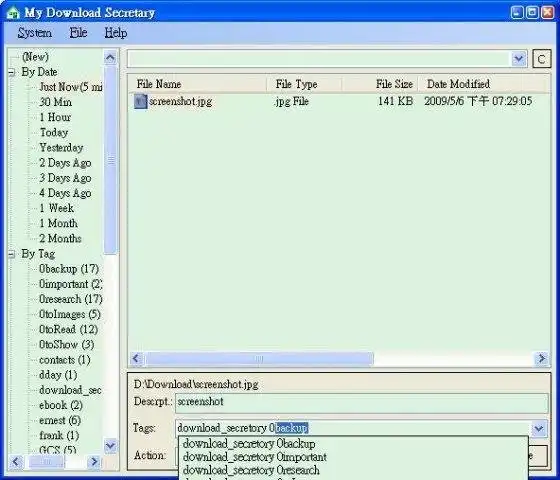The width and height of the screenshot is (560, 480).
Task: Select the 1 Month filter
Action: pyautogui.click(x=59, y=223)
